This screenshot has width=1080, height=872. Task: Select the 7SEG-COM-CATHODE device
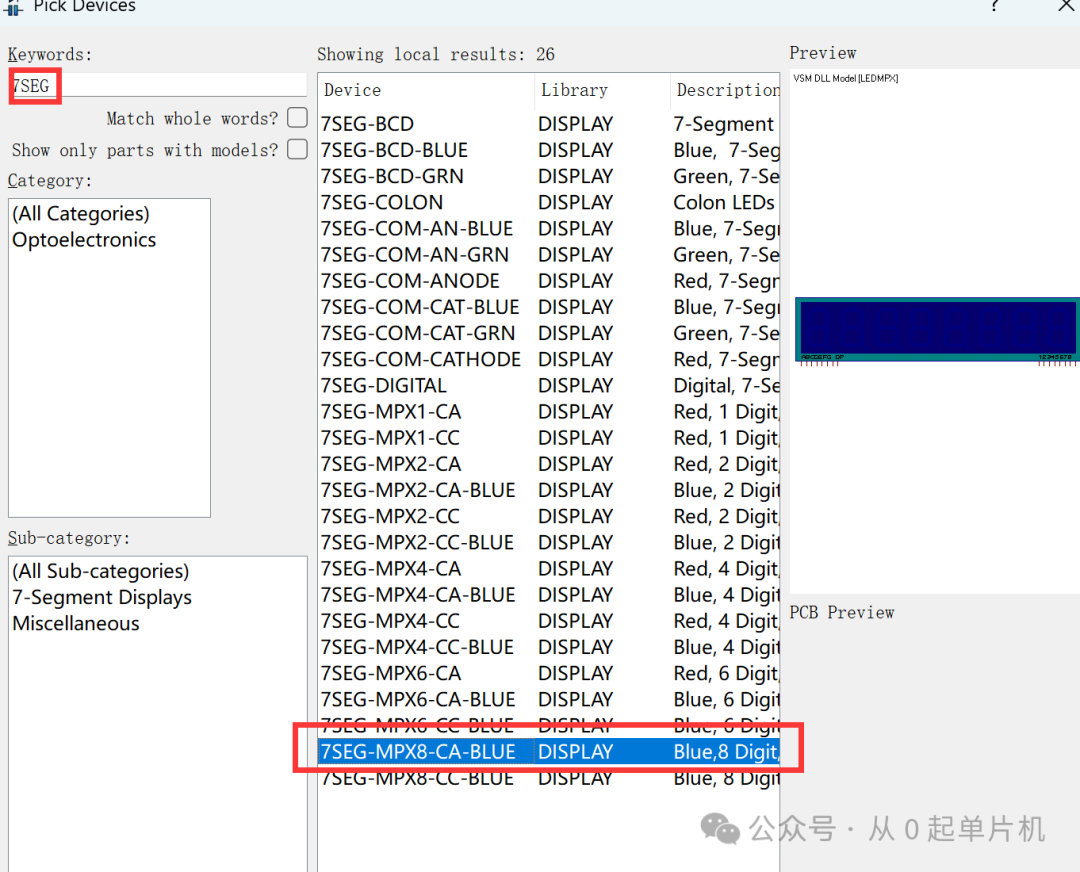coord(548,360)
